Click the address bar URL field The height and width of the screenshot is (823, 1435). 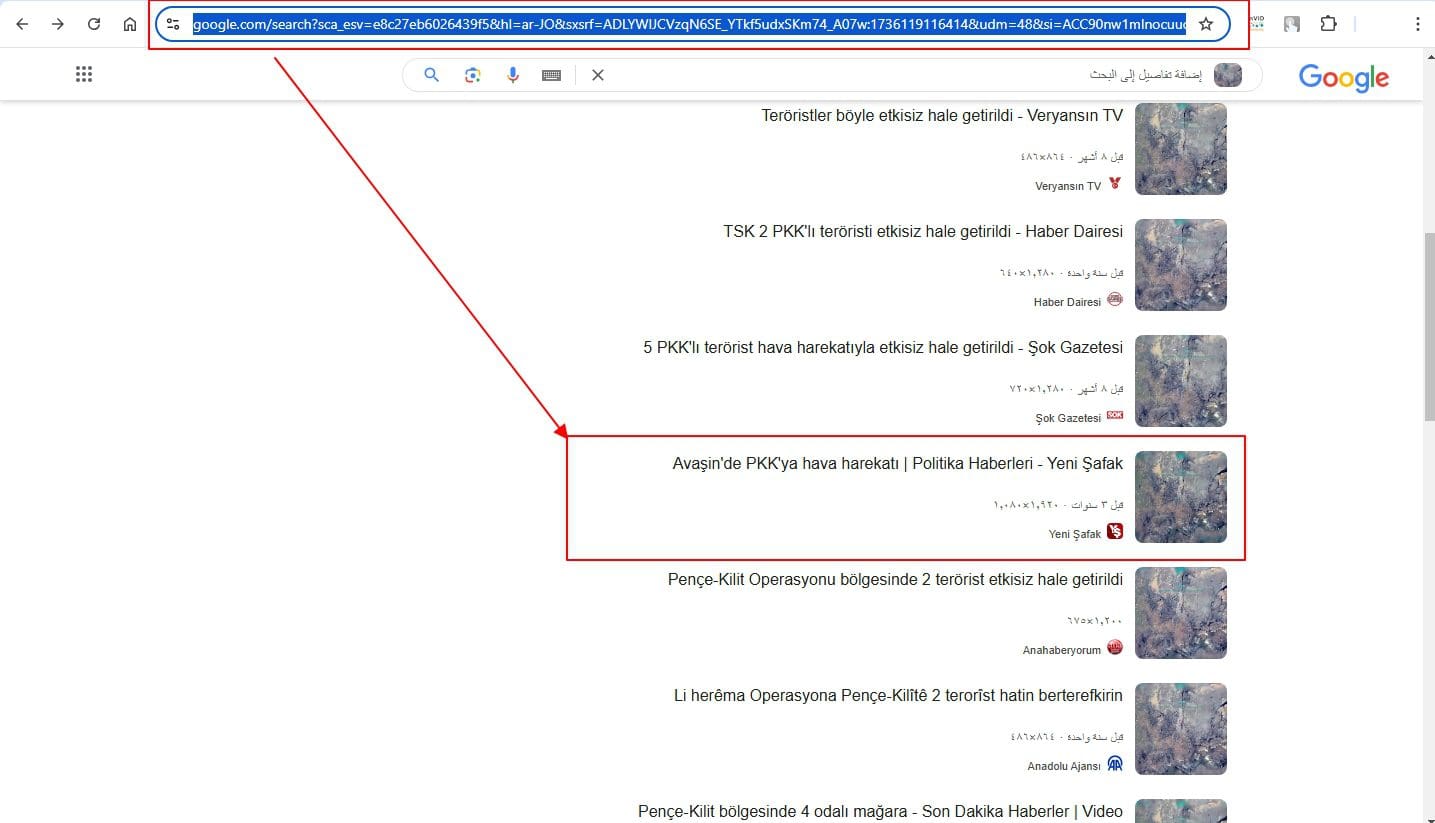coord(689,24)
